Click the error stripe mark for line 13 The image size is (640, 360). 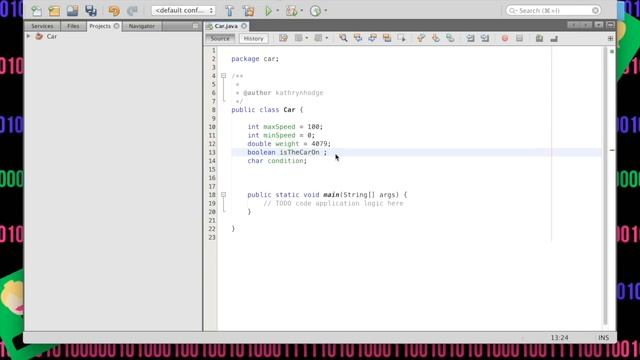(x=612, y=150)
